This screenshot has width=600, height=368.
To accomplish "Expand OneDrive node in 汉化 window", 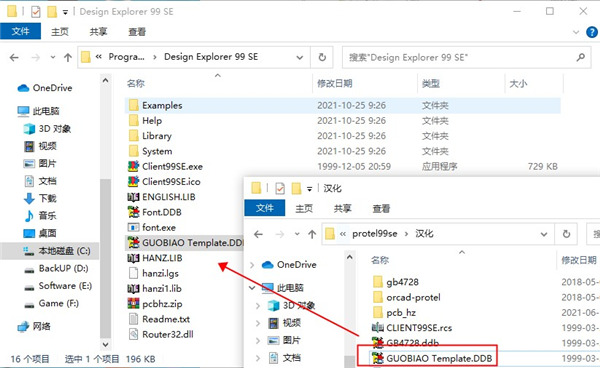I will [x=252, y=265].
